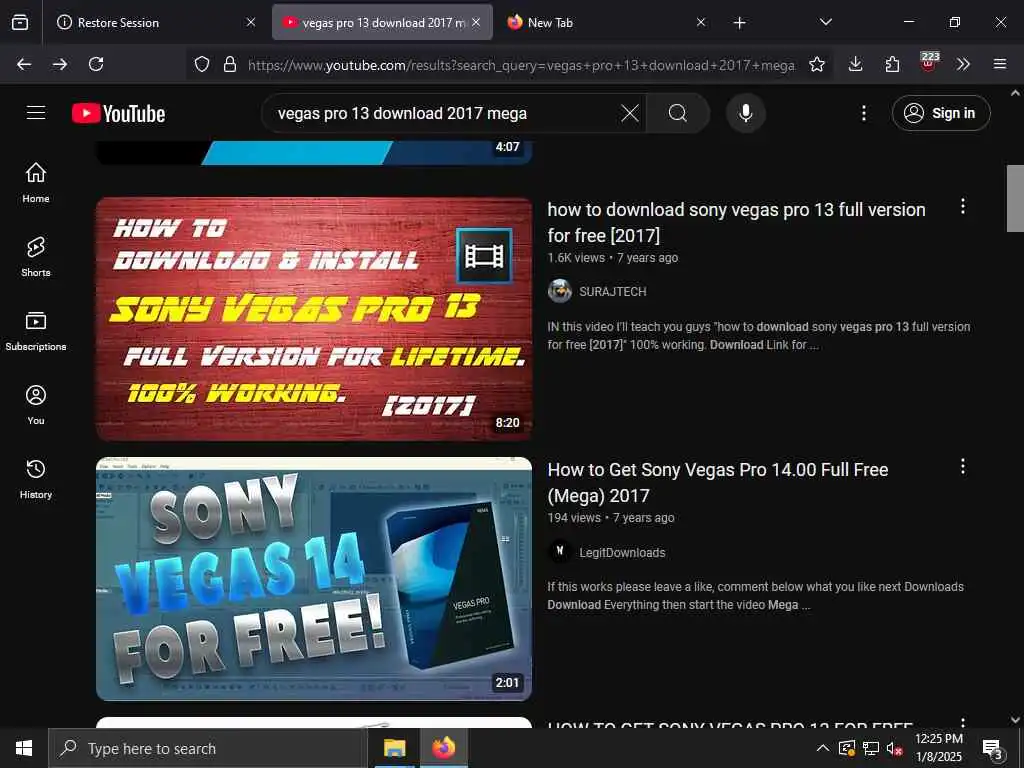Open the network icon in system tray
This screenshot has width=1024, height=768.
[x=871, y=748]
